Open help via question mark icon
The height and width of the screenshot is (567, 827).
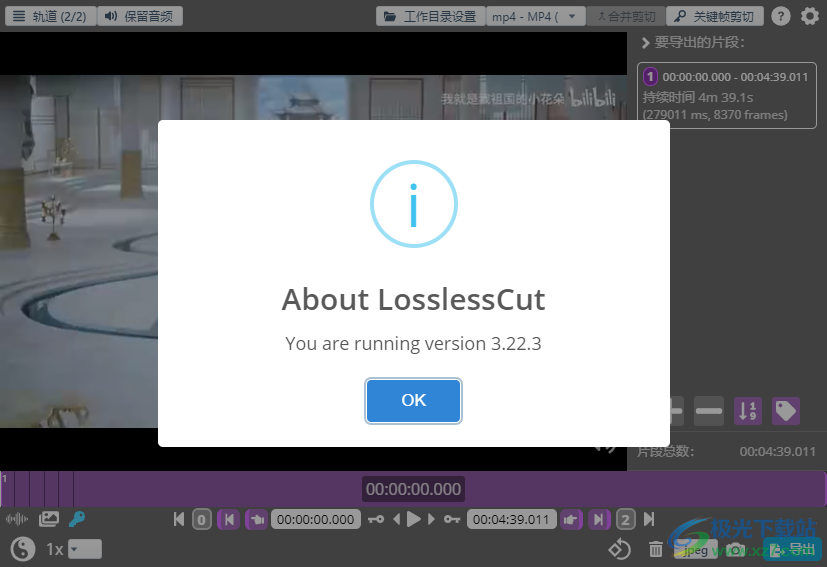pyautogui.click(x=781, y=16)
